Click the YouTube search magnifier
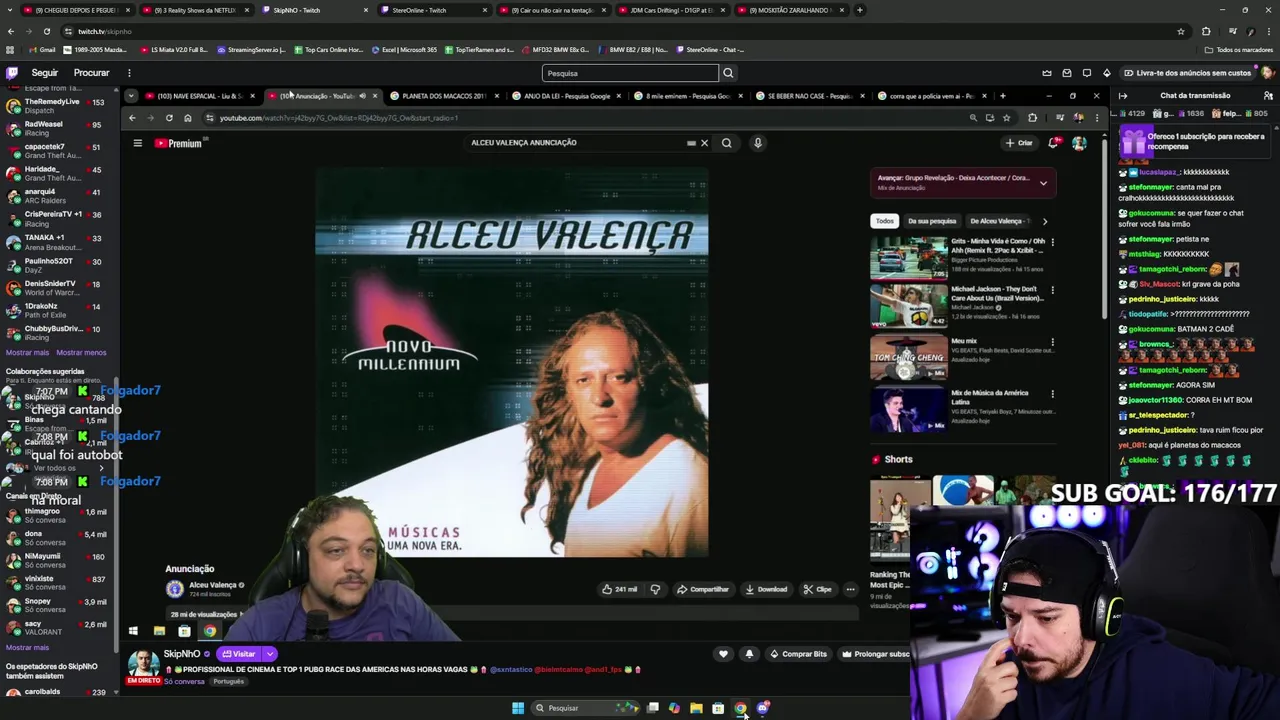The height and width of the screenshot is (720, 1280). [x=727, y=143]
